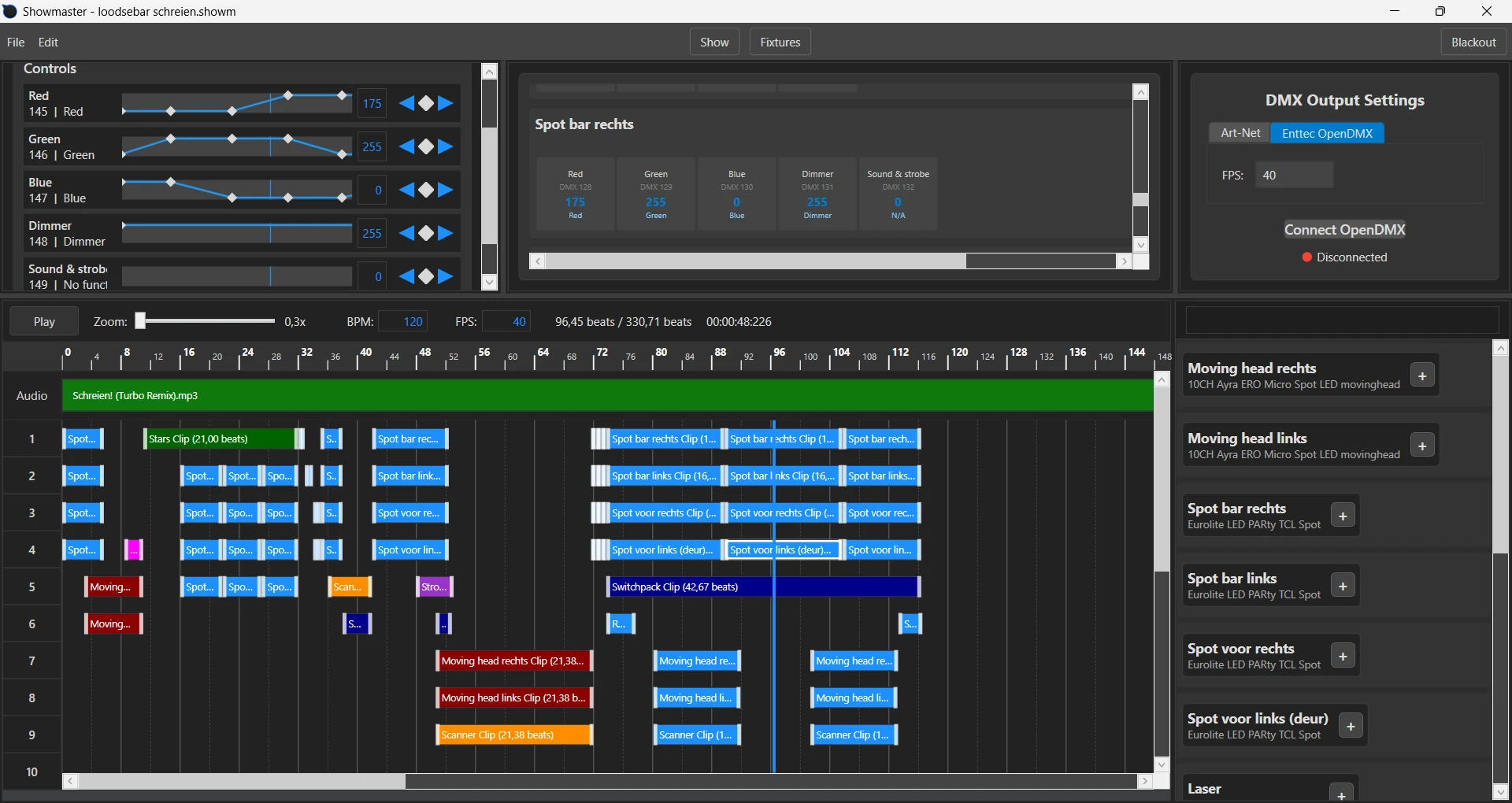Viewport: 1512px width, 803px height.
Task: Open the File menu
Action: coord(15,42)
